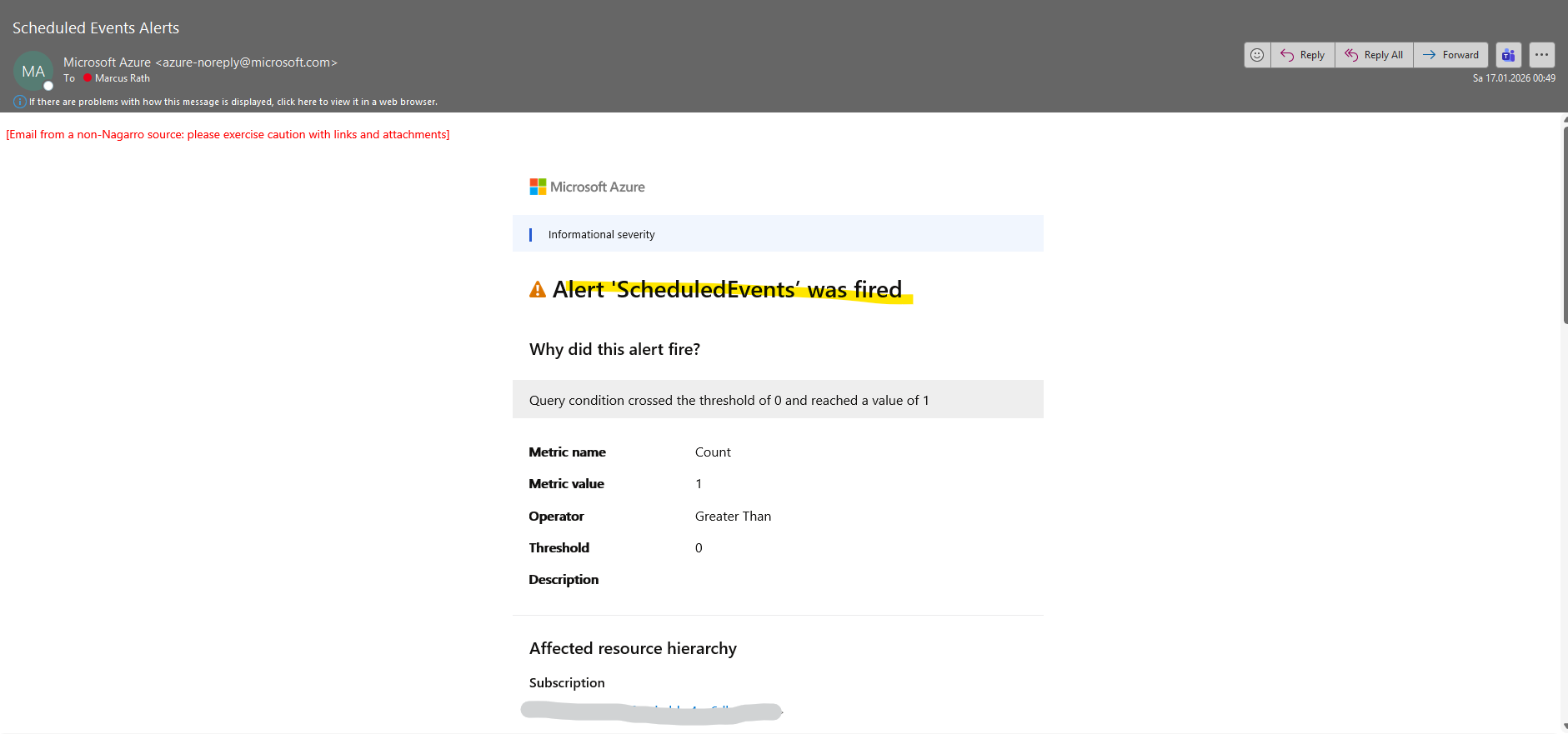This screenshot has height=734, width=1568.
Task: Click the Description label
Action: (x=564, y=580)
